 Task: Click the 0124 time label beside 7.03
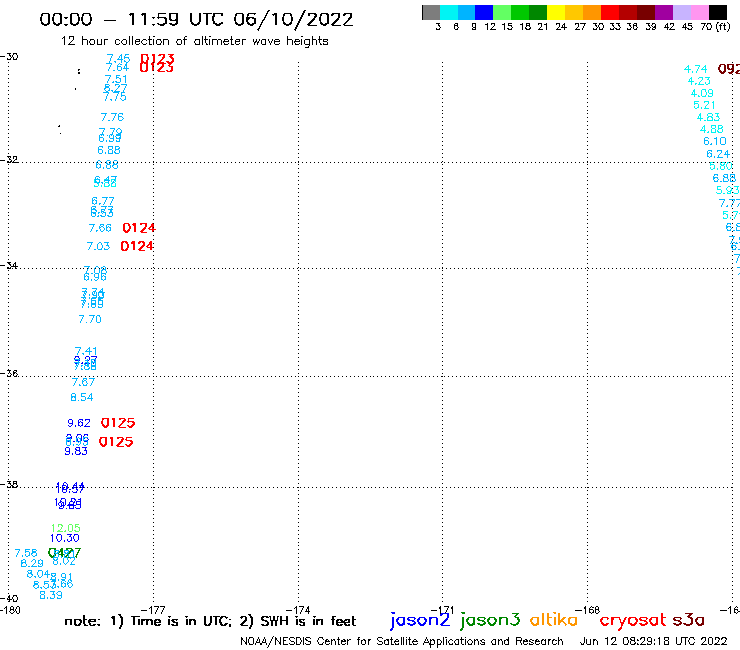click(x=137, y=246)
